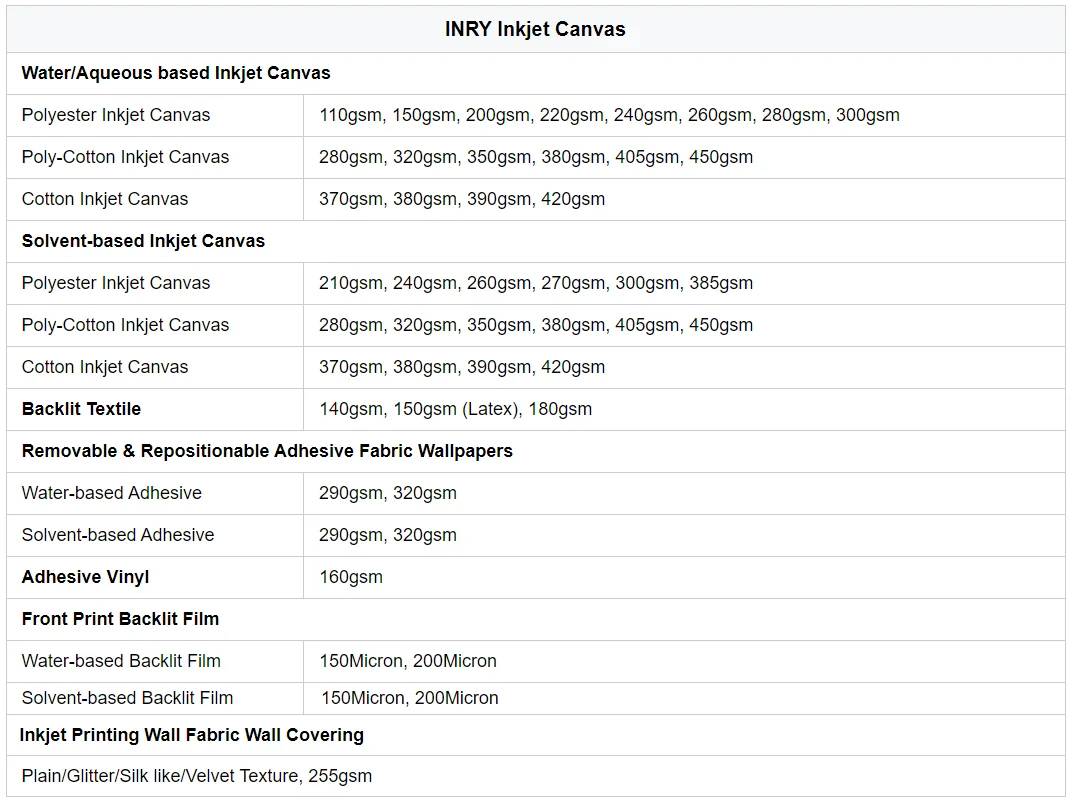Click the 160gsm value cell
This screenshot has width=1071, height=802.
pyautogui.click(x=351, y=577)
